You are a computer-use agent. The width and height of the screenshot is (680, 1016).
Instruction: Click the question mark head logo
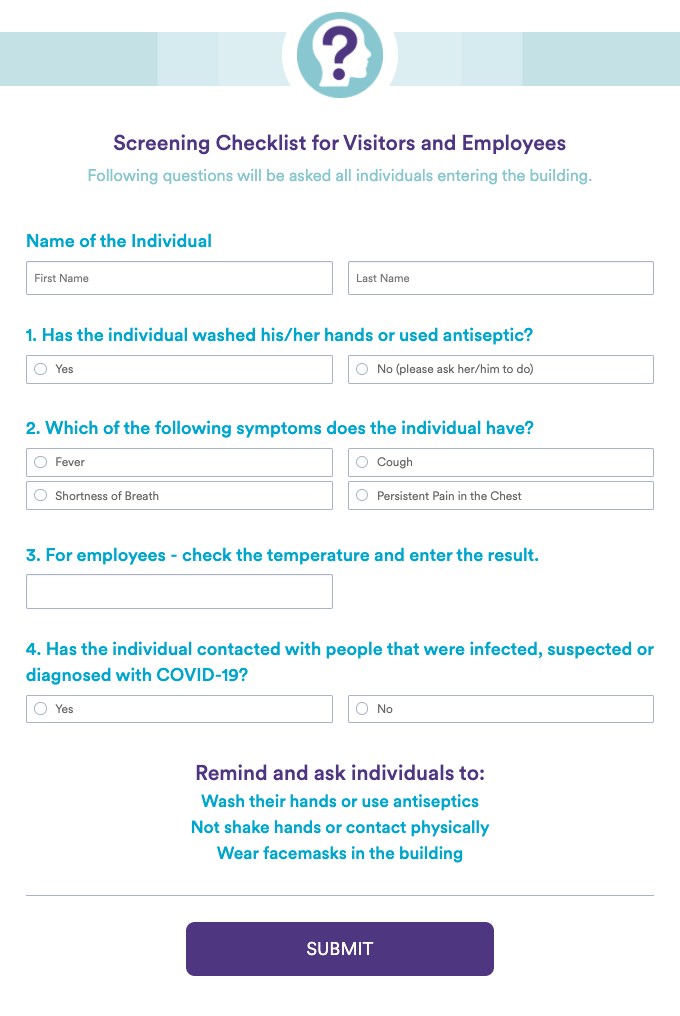340,55
